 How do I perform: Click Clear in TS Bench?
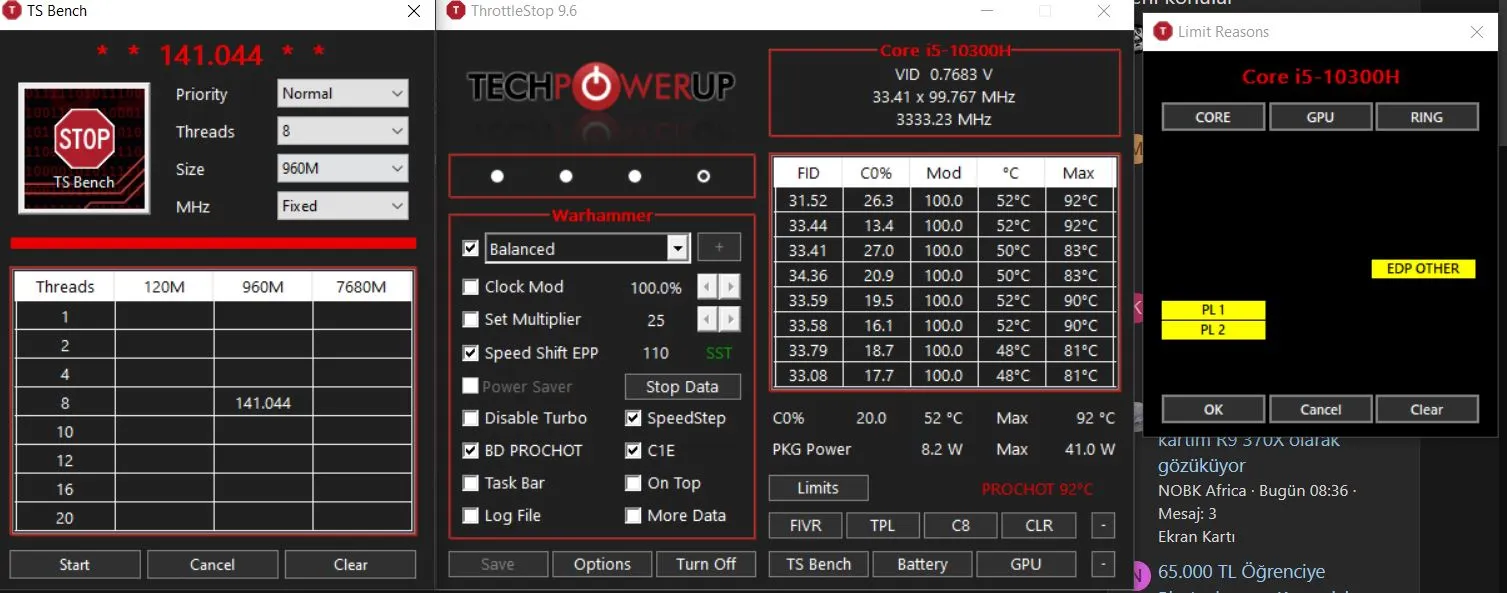(350, 564)
